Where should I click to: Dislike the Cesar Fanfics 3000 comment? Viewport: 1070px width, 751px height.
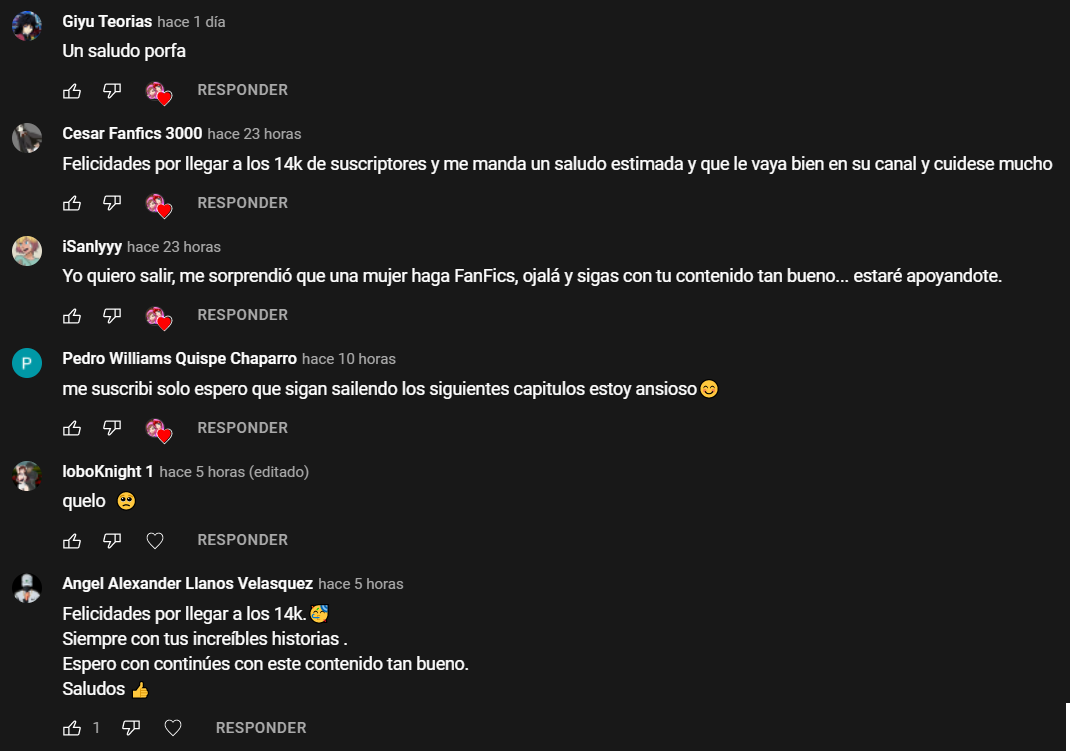pos(112,203)
